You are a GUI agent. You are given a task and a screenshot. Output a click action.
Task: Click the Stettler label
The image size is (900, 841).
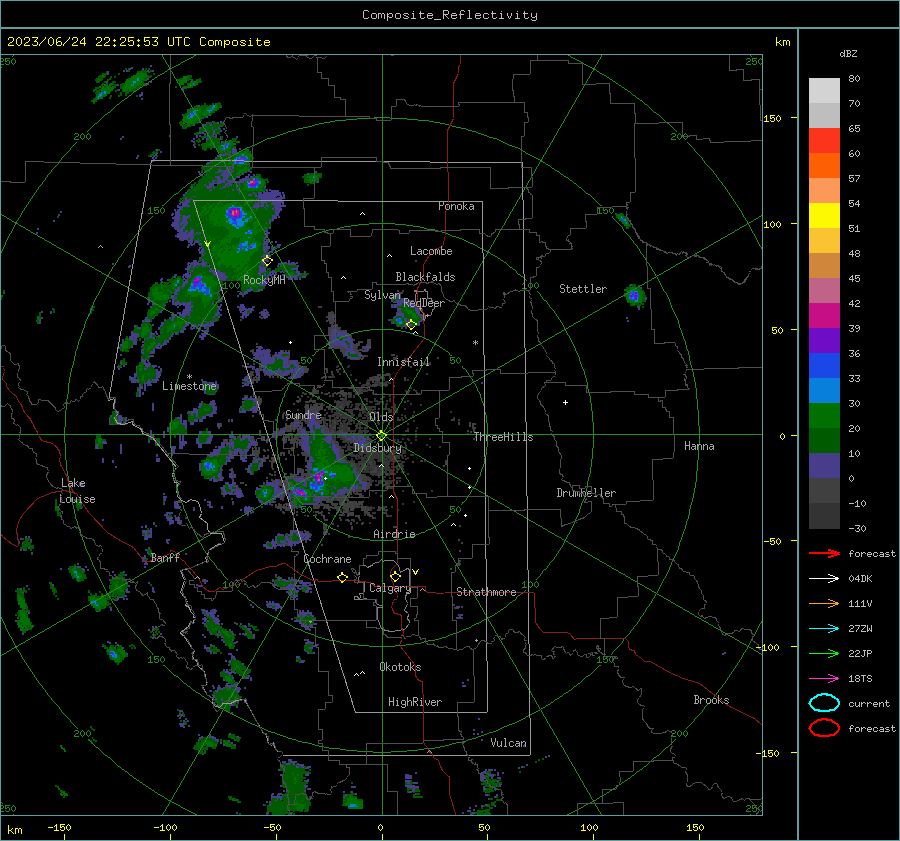pos(583,289)
